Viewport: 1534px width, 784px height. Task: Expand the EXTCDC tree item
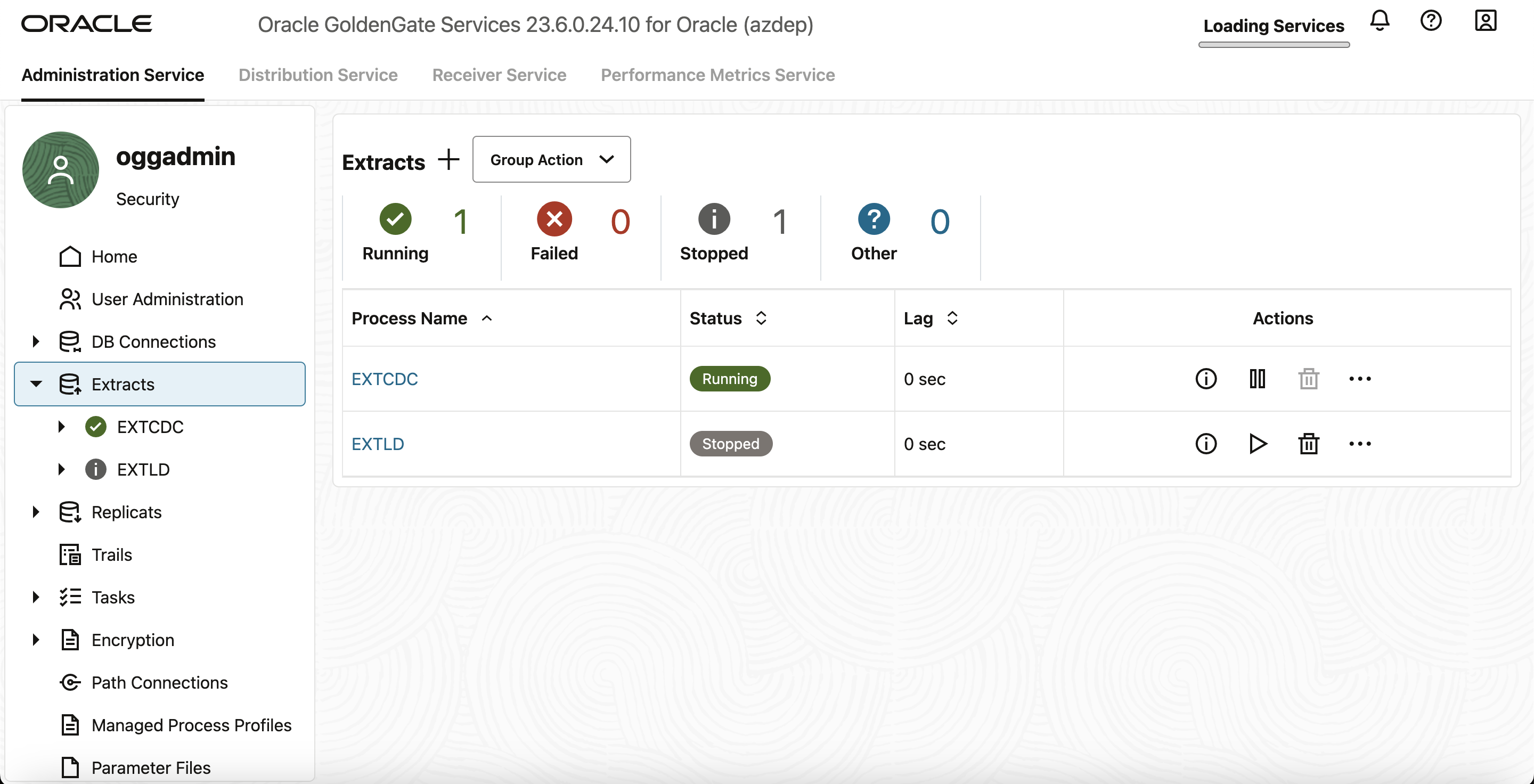(x=61, y=427)
